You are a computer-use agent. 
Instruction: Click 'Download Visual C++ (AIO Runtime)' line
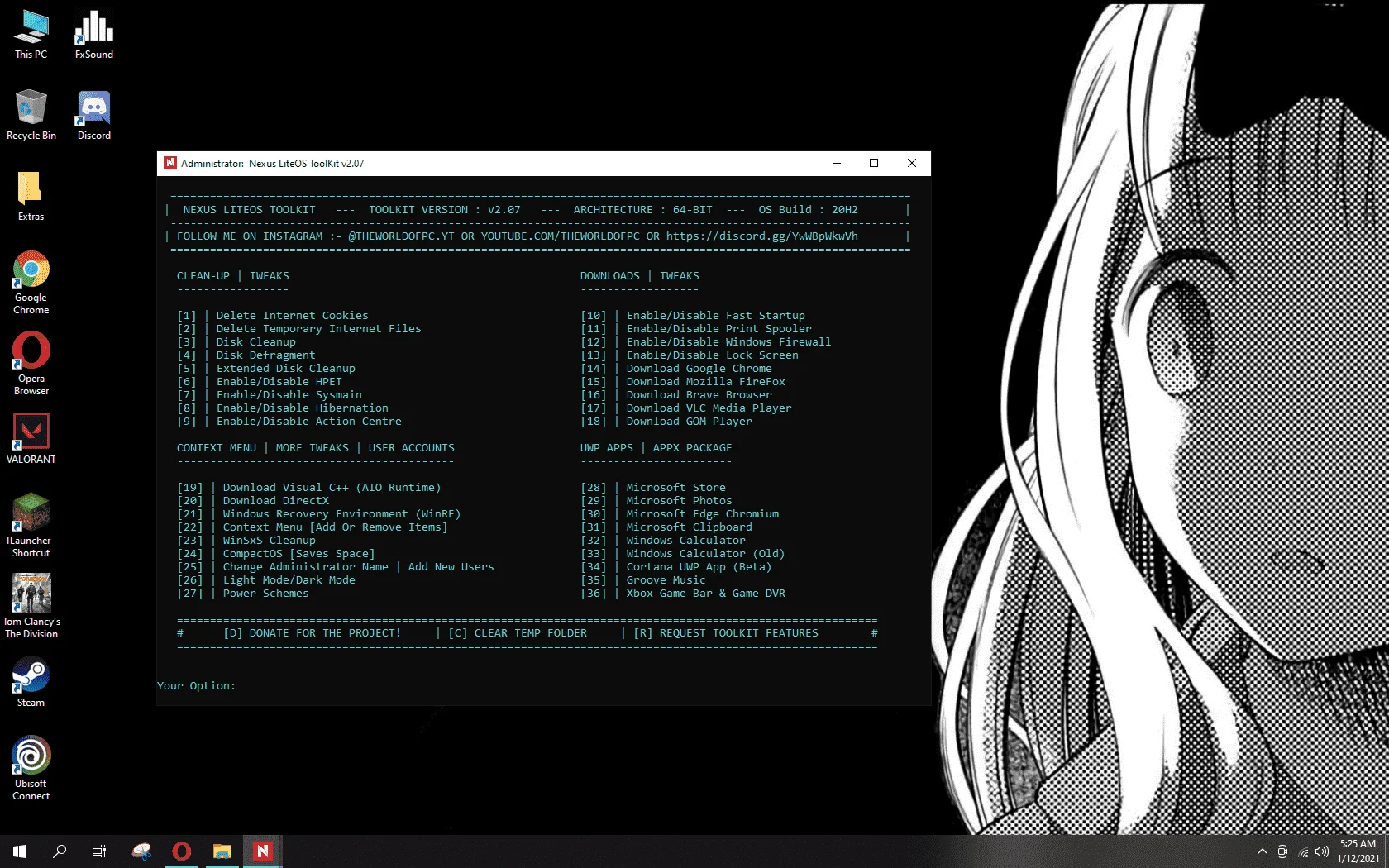coord(332,488)
